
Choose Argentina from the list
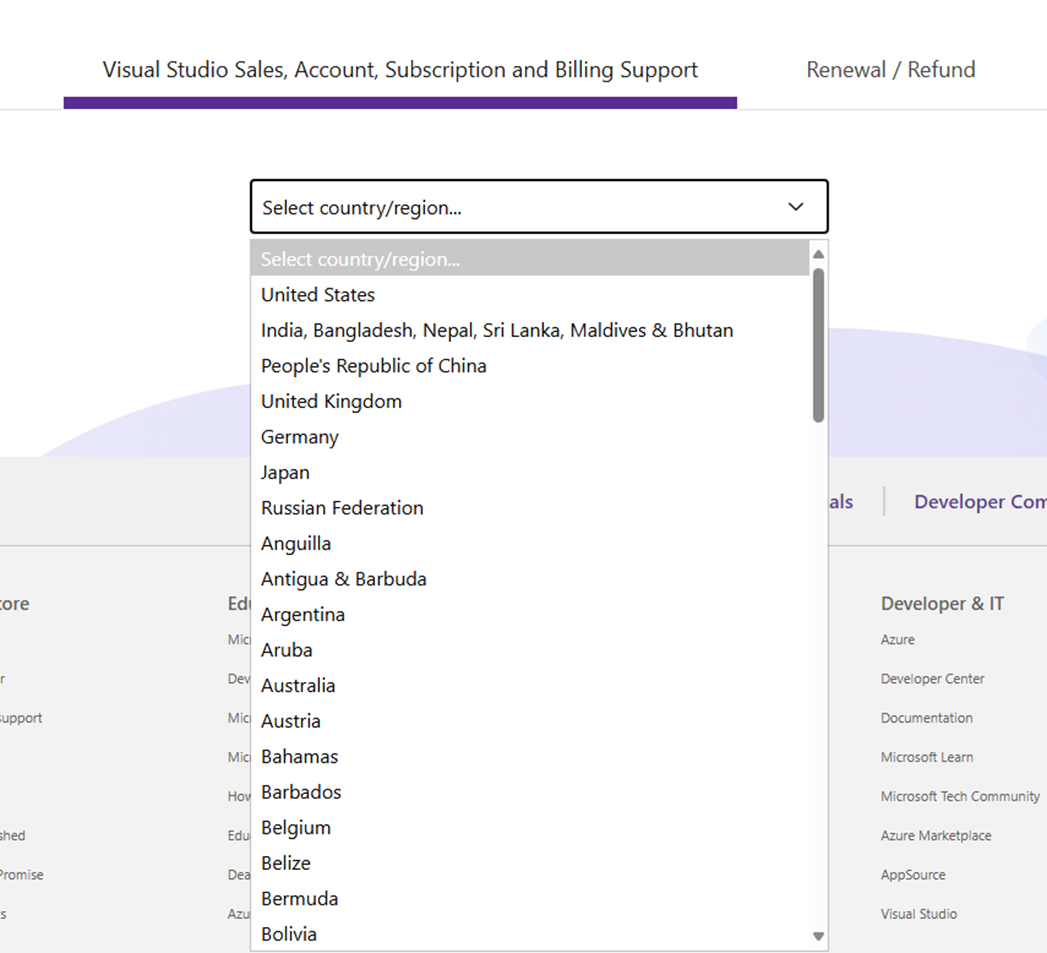(x=530, y=614)
